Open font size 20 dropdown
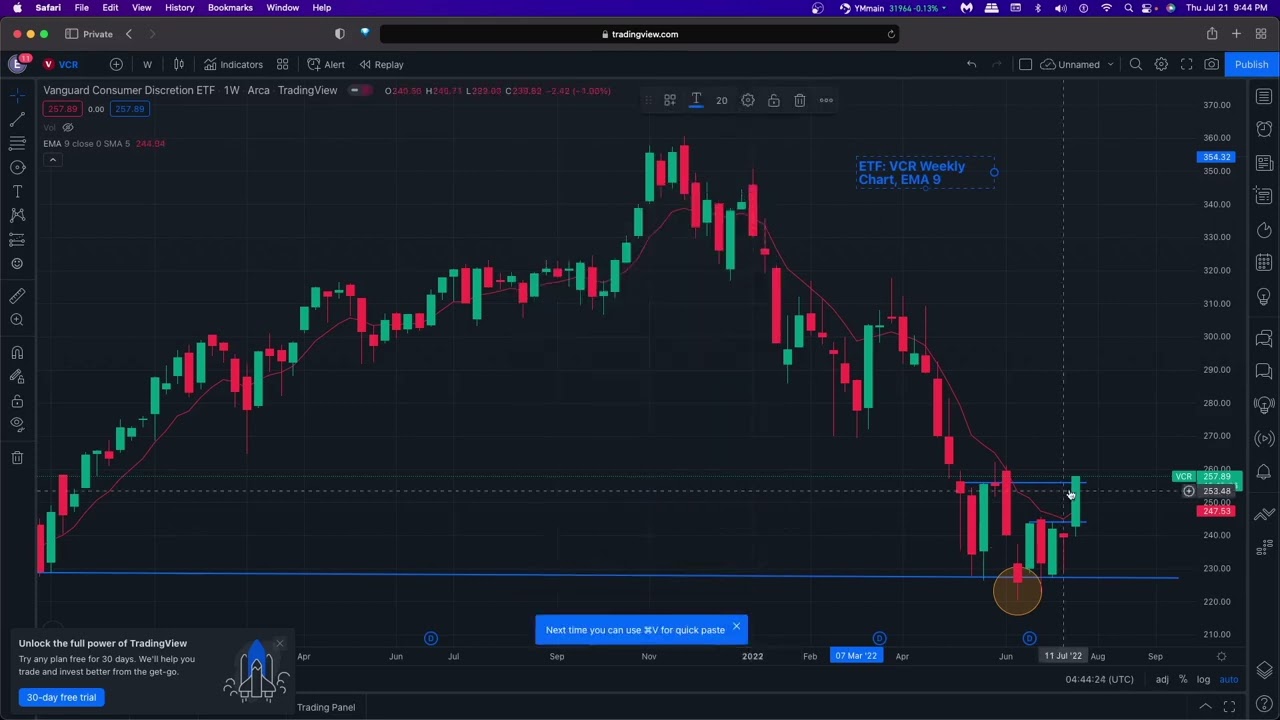Screen dimensions: 1280x720 click(x=721, y=100)
